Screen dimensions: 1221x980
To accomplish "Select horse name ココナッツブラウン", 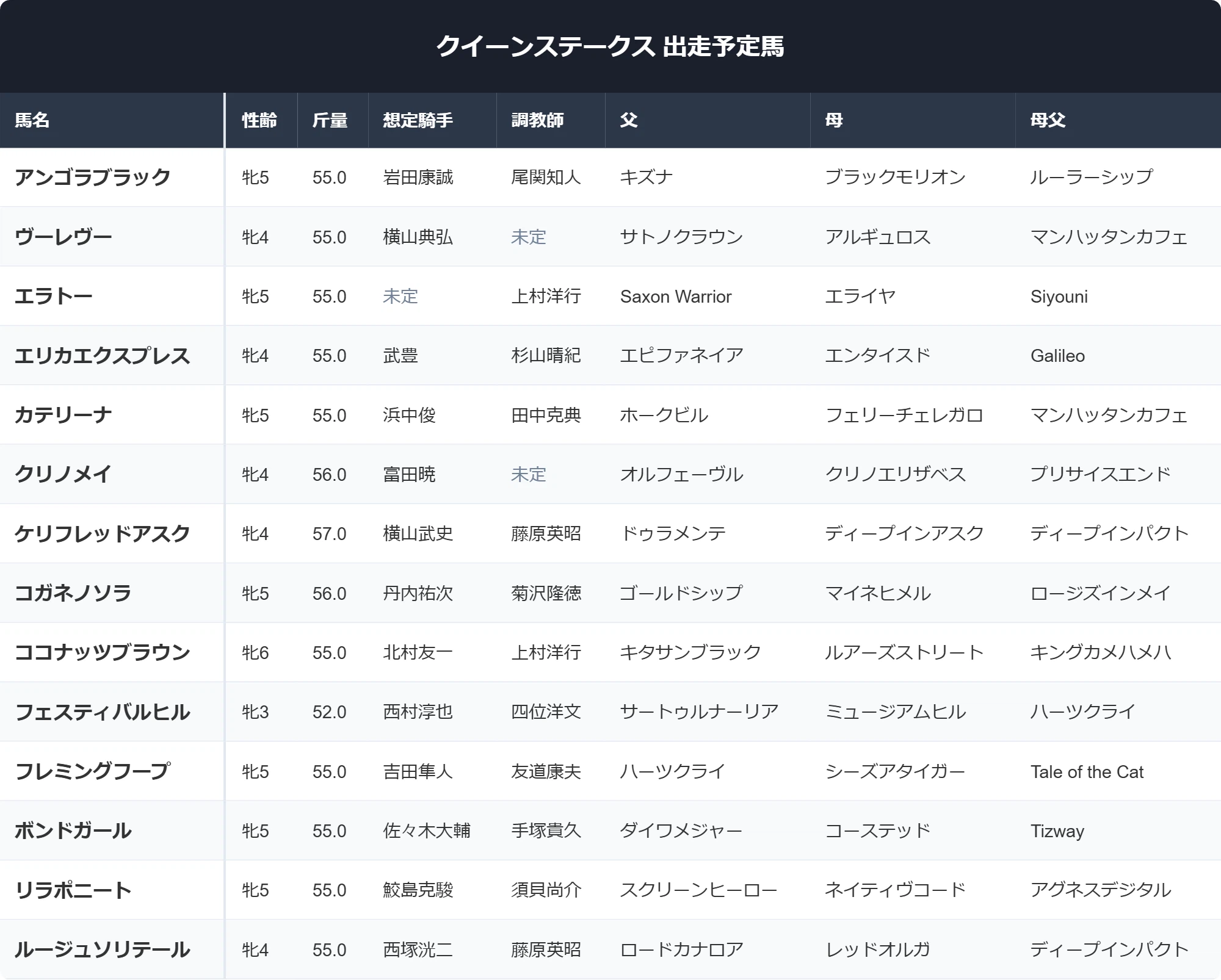I will (103, 652).
